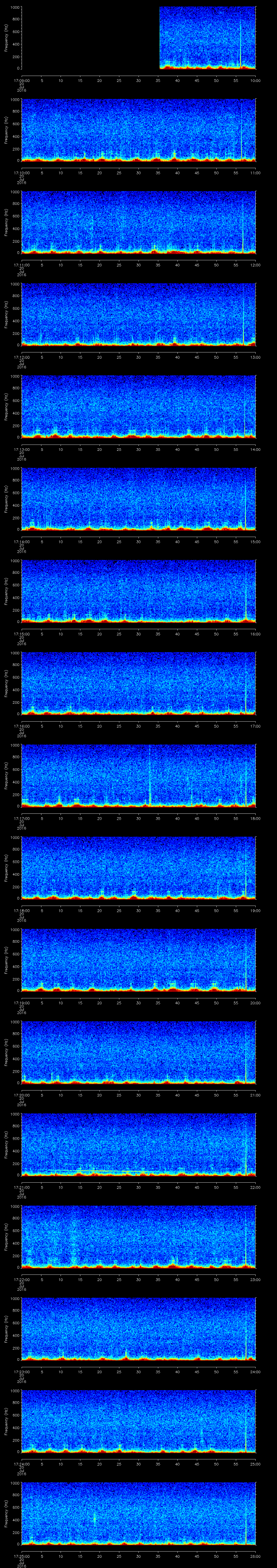Click the 17:19:00 start time label

(x=21, y=1003)
